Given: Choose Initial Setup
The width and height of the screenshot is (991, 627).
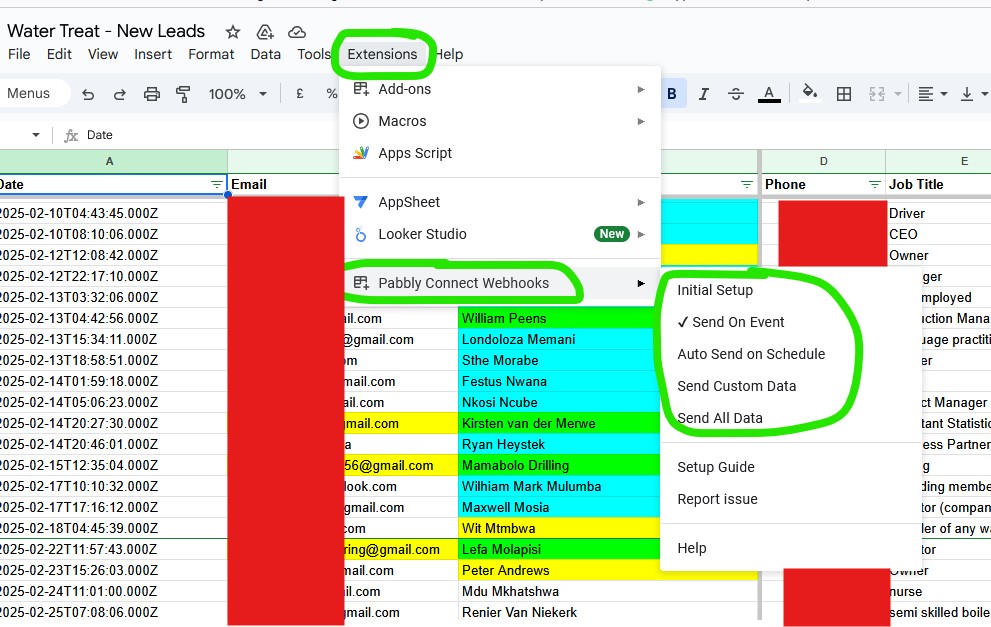Looking at the screenshot, I should (x=715, y=290).
